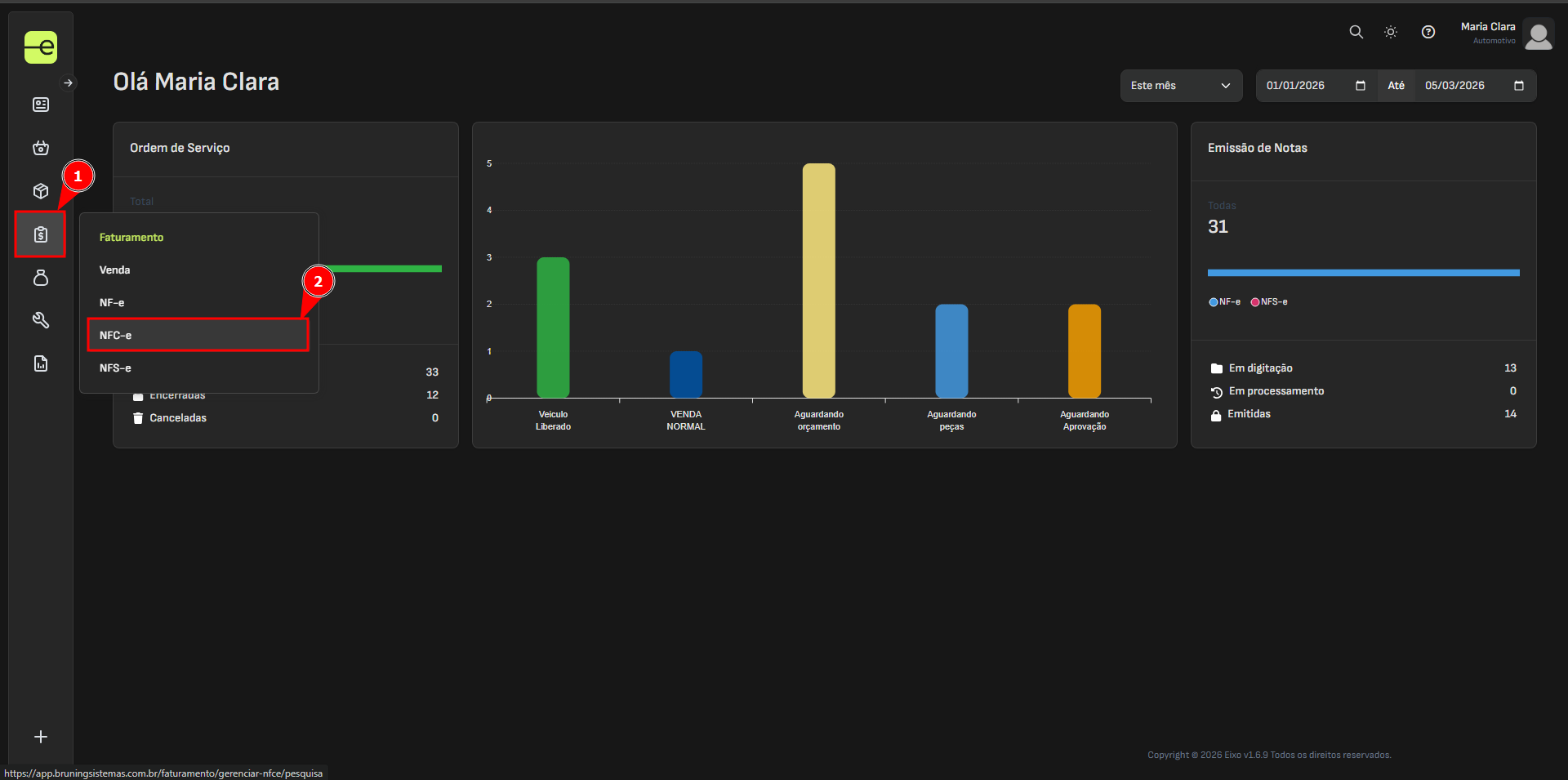Toggle the NF-e legend series

click(1224, 302)
